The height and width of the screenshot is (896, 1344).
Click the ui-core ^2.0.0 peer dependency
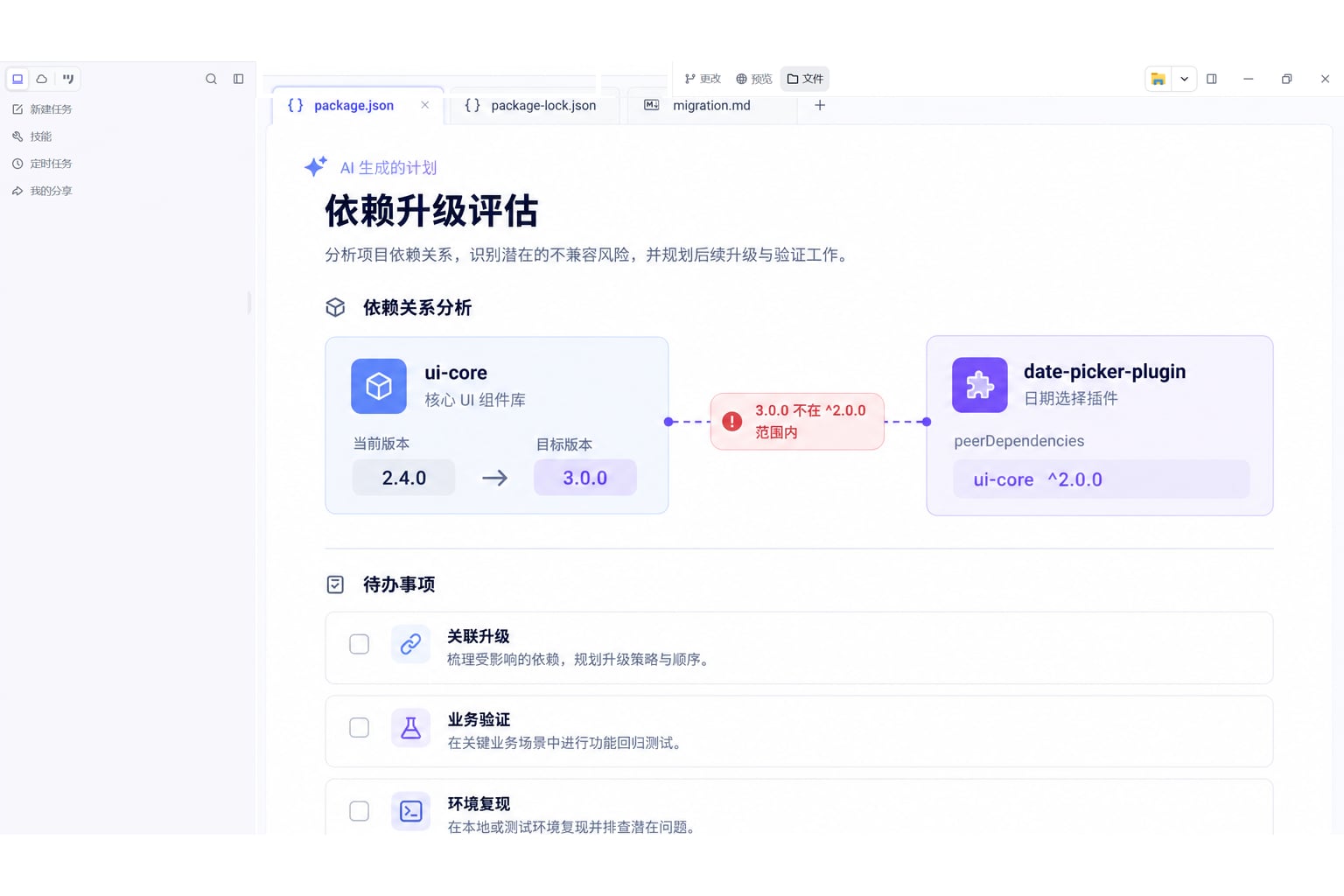point(1101,479)
